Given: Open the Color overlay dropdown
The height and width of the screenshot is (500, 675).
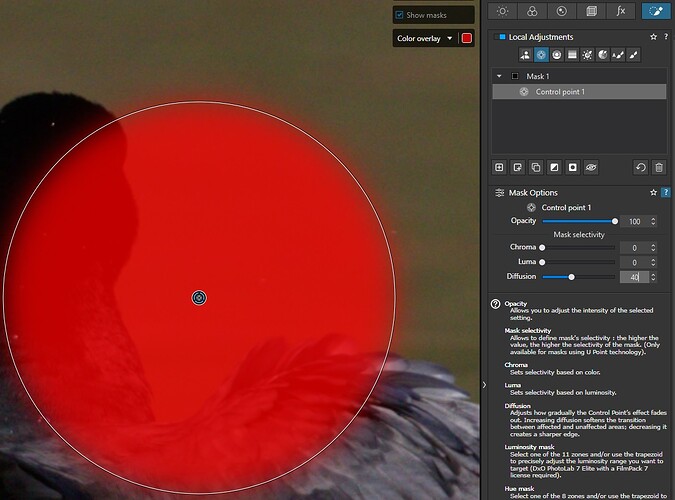Looking at the screenshot, I should click(425, 39).
